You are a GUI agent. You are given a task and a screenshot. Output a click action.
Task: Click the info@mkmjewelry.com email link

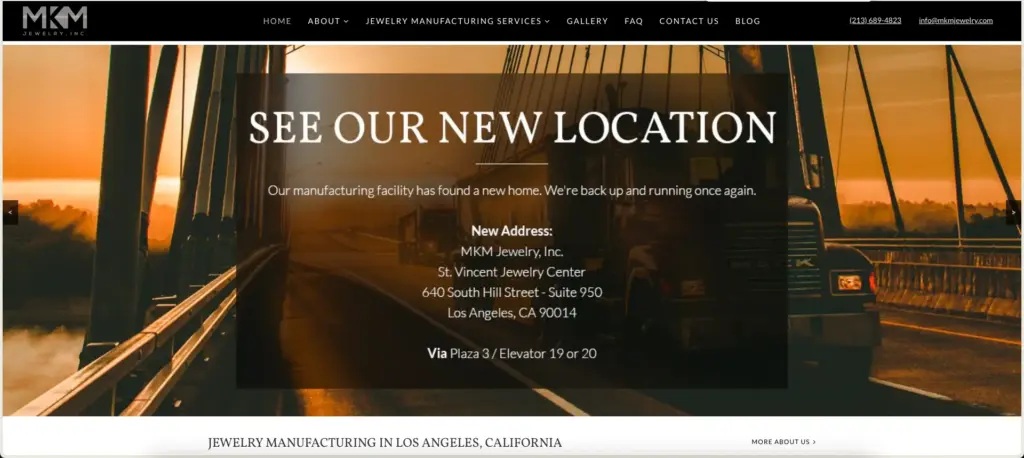955,20
